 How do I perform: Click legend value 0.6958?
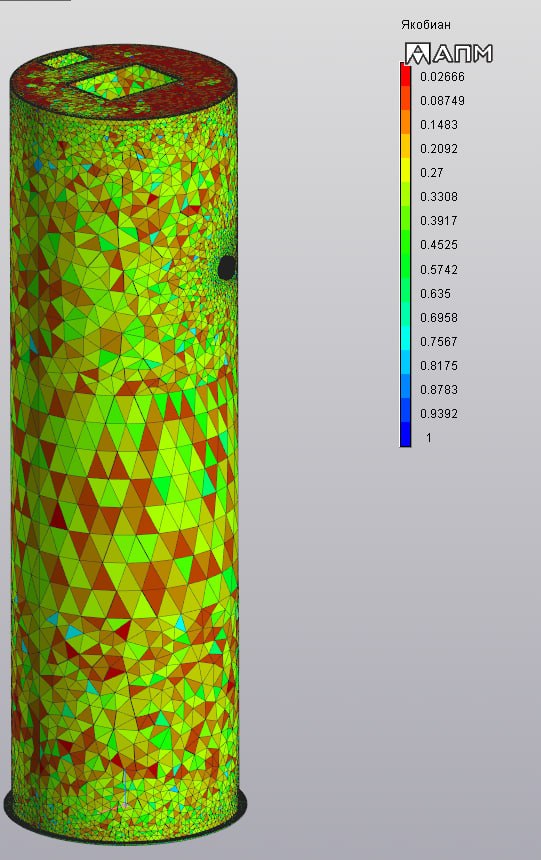(x=439, y=318)
